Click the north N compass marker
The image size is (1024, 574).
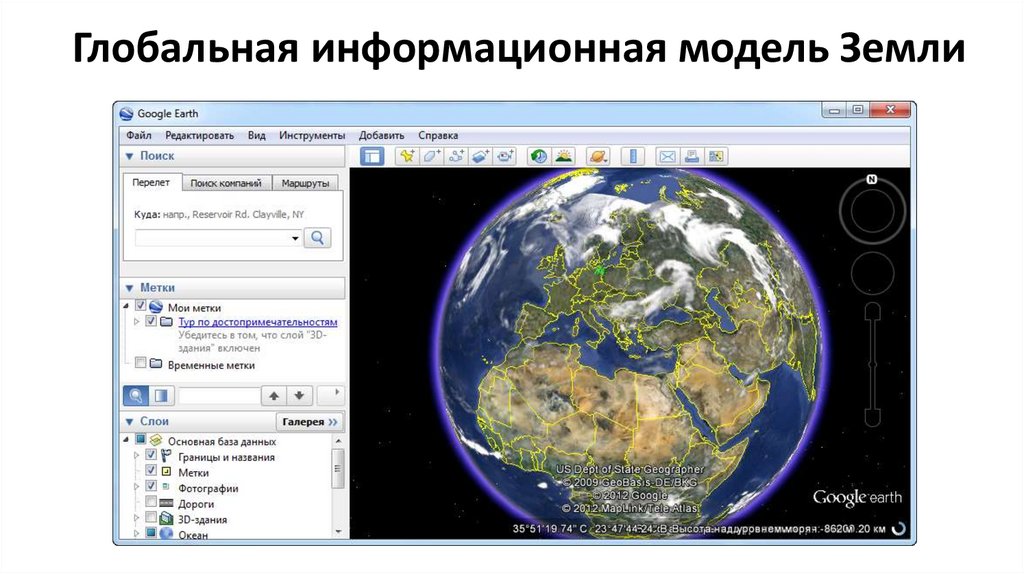tap(871, 179)
